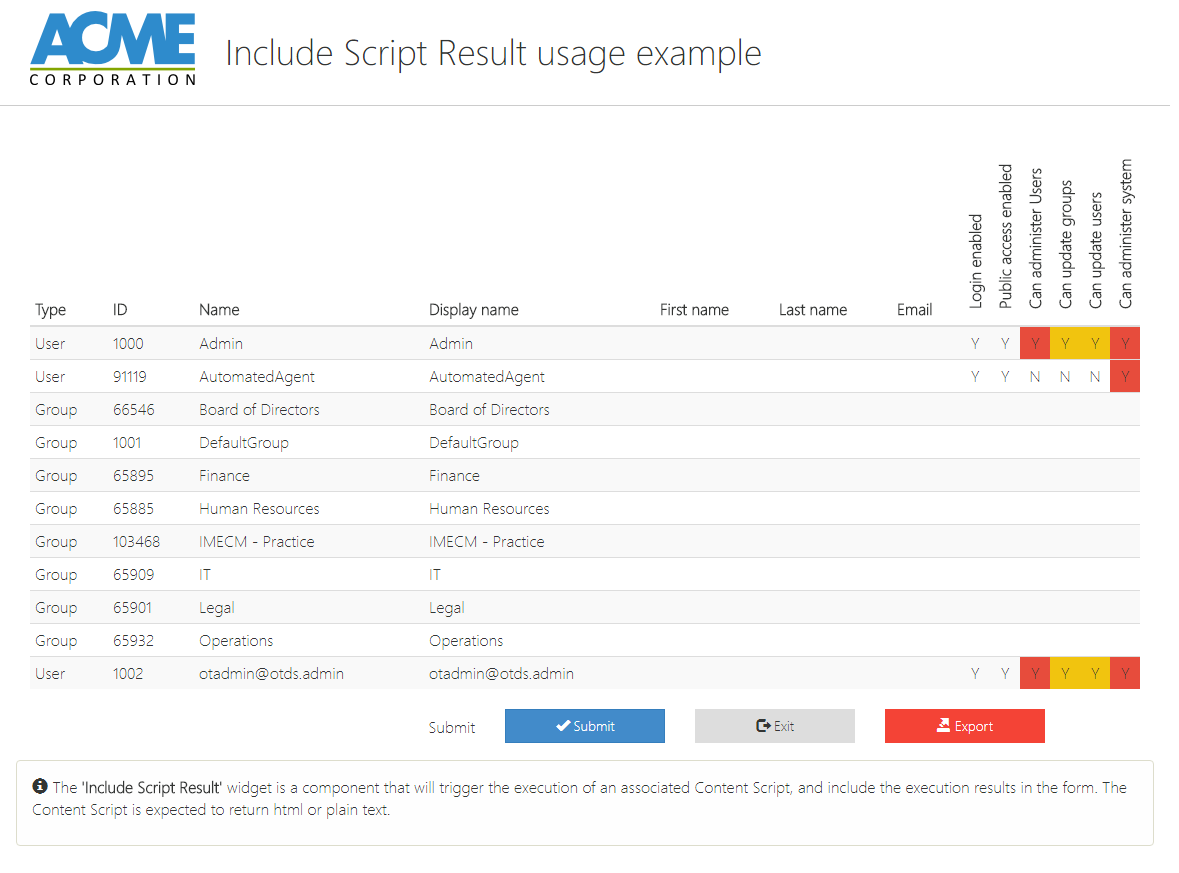Open the IMECM - Practice name link
Viewport: 1179px width, 873px height.
click(x=256, y=542)
